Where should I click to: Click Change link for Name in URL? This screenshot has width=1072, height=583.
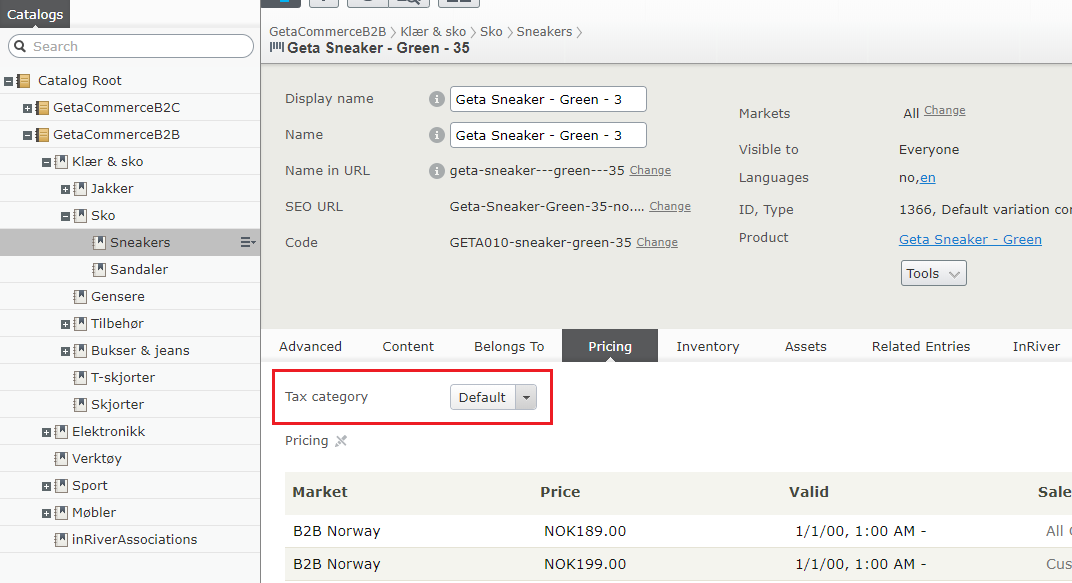point(650,170)
